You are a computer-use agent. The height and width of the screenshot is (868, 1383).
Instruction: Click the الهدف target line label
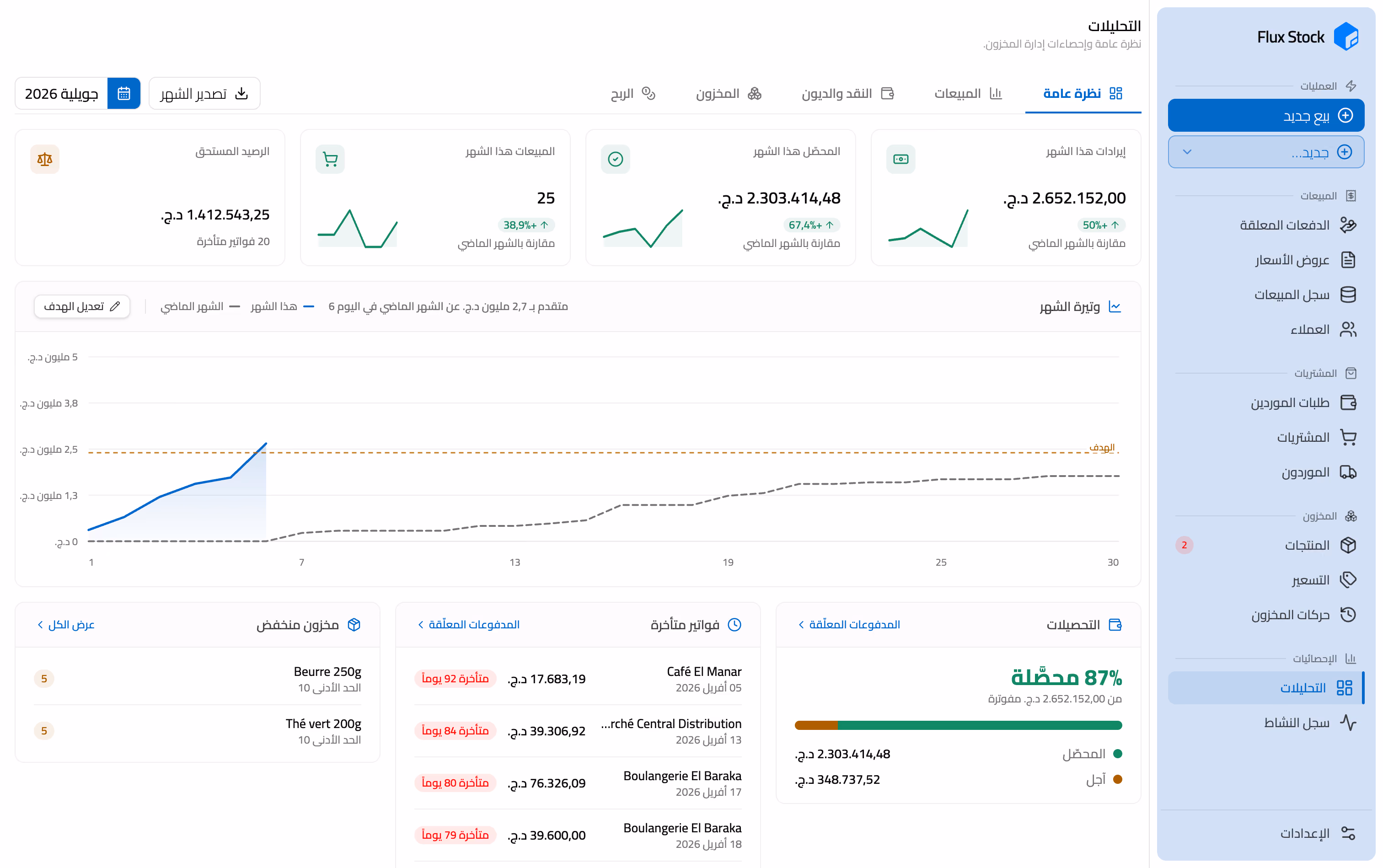(x=1102, y=447)
